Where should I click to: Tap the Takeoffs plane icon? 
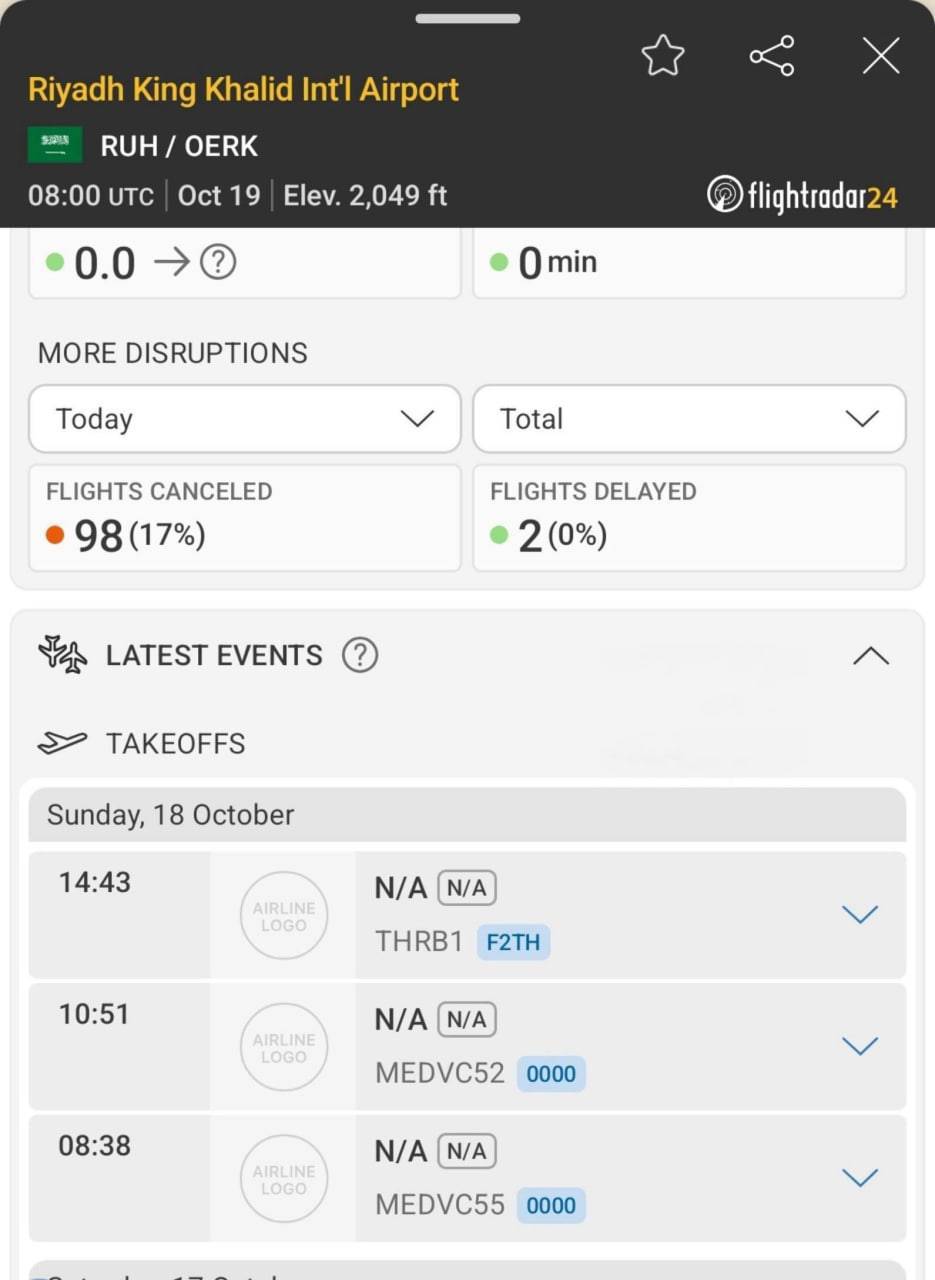point(62,743)
